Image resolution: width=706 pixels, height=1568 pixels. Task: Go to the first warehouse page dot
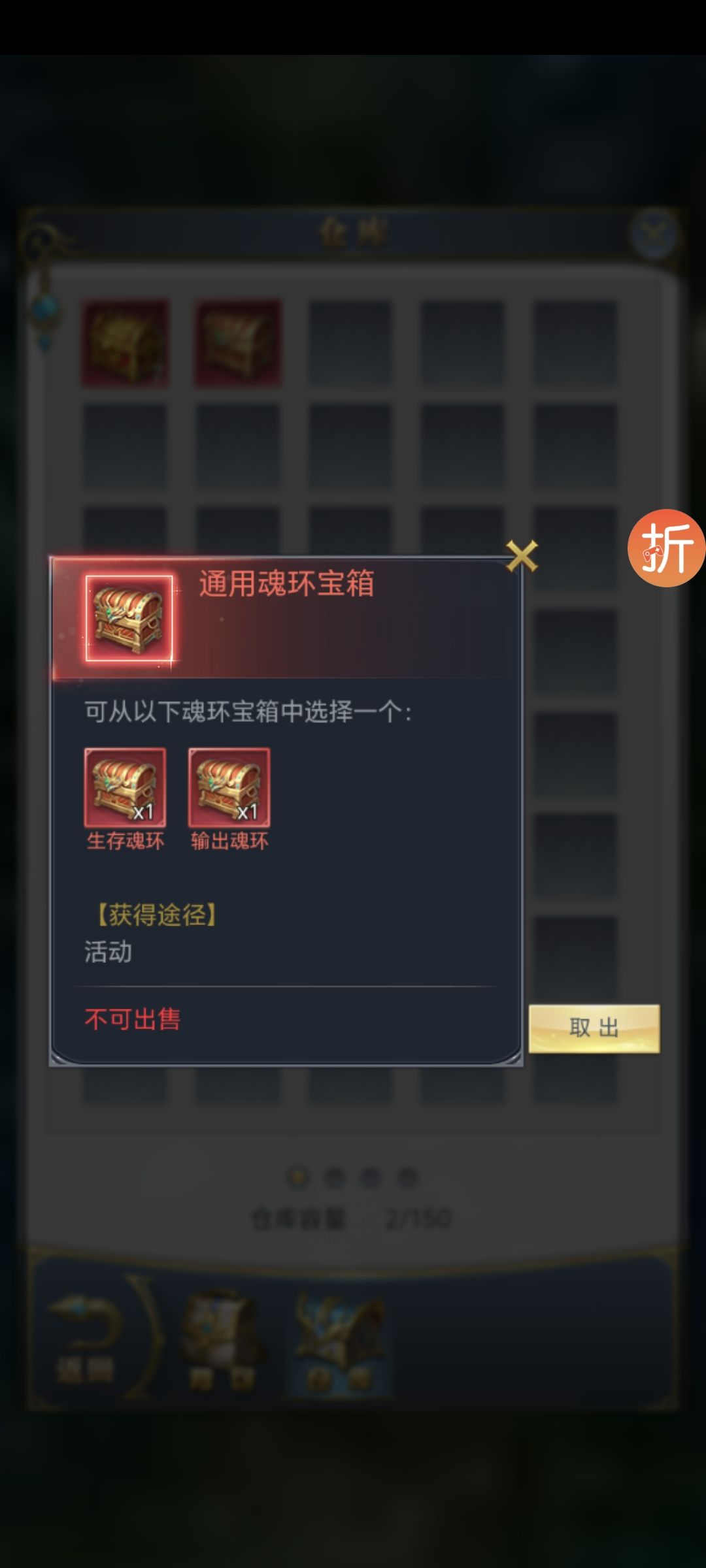[x=298, y=1178]
